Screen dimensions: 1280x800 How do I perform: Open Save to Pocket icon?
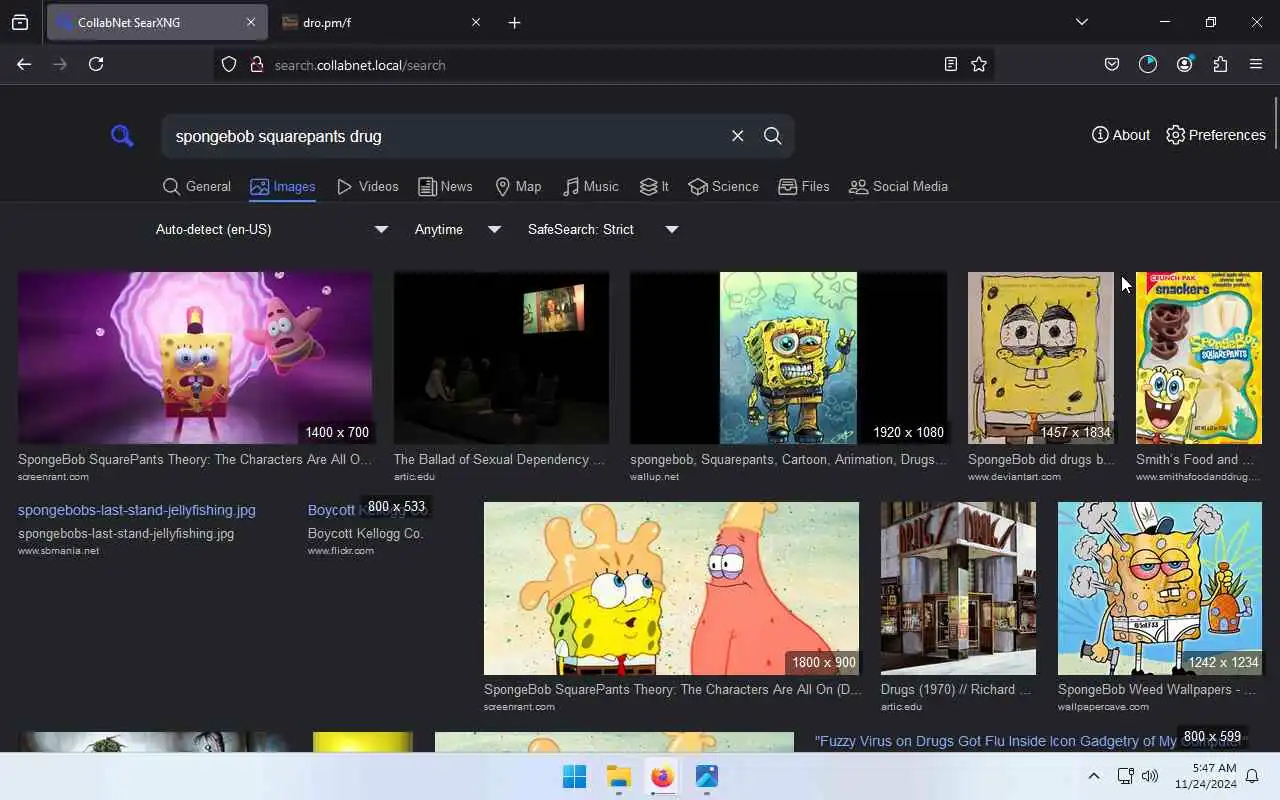1111,64
